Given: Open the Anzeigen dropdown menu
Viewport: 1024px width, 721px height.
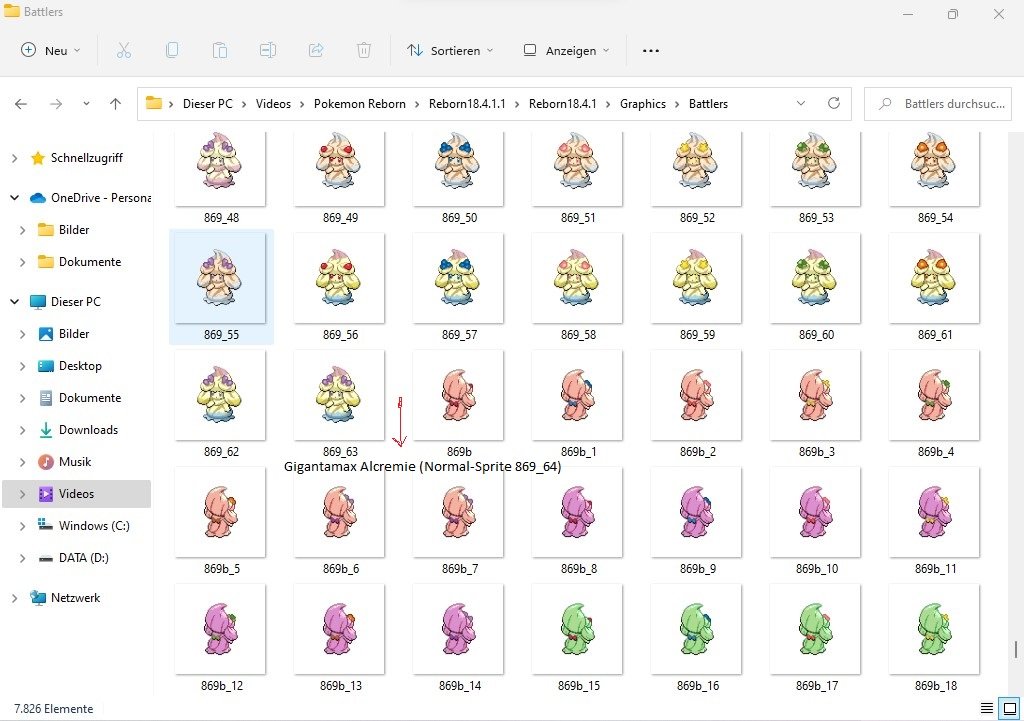Looking at the screenshot, I should pos(566,50).
